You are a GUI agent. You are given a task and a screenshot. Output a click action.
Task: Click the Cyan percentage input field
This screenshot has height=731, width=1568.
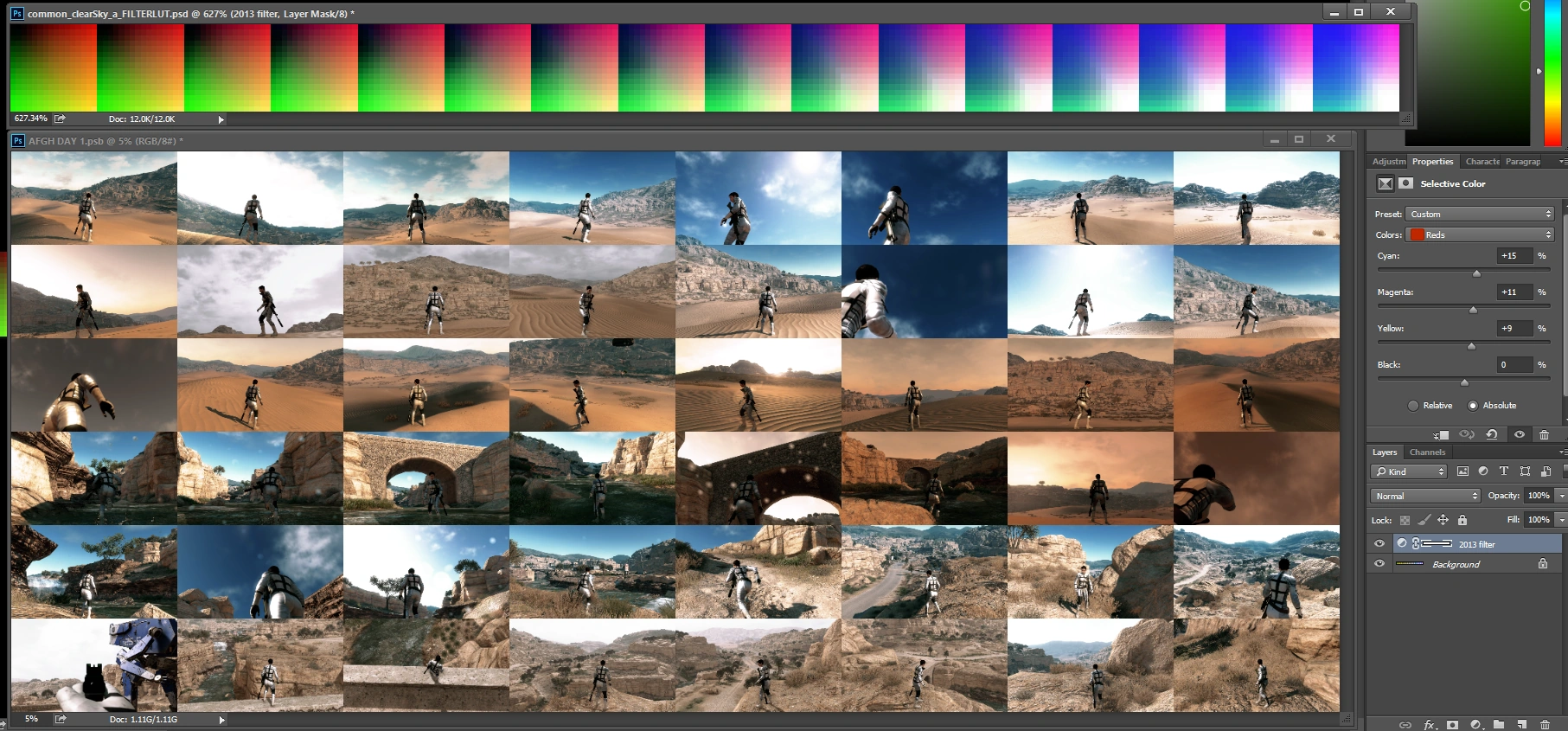pos(1514,256)
